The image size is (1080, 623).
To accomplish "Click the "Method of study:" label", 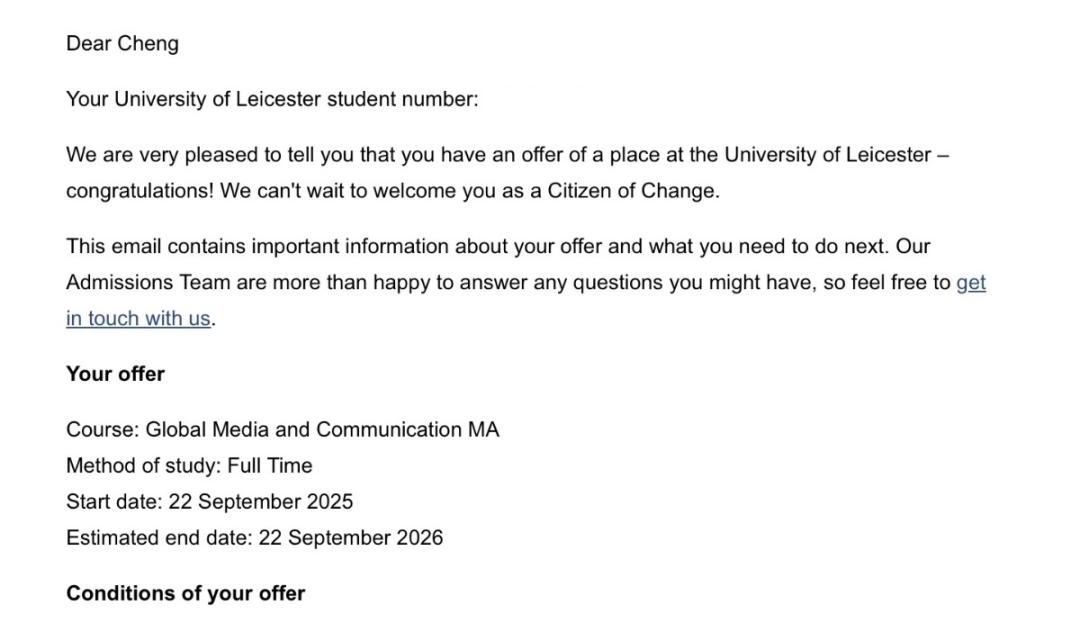I will 143,466.
